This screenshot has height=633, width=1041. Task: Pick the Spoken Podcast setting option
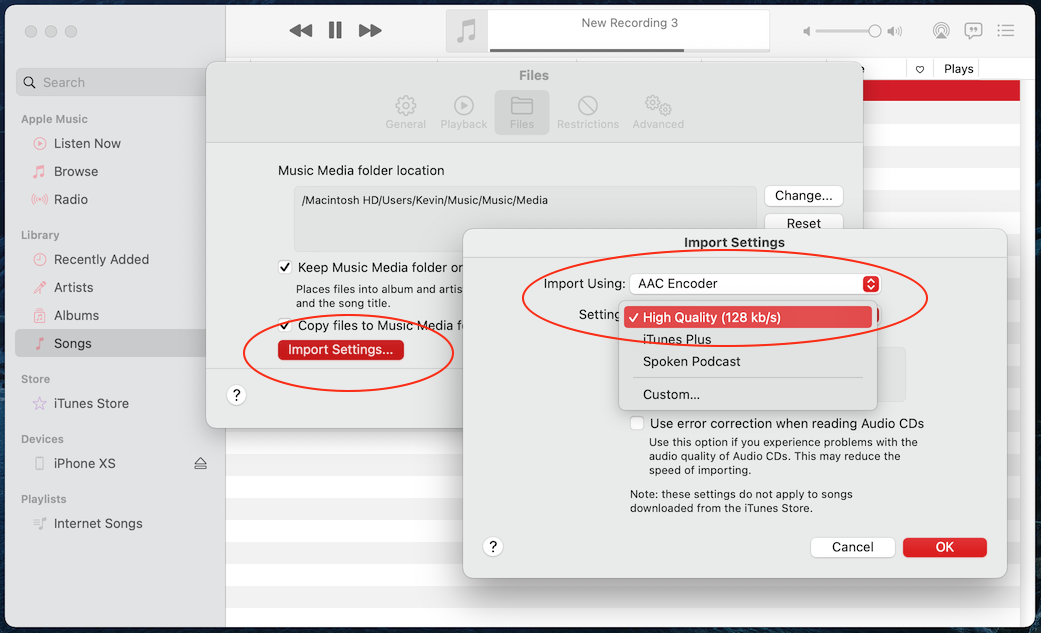coord(691,362)
